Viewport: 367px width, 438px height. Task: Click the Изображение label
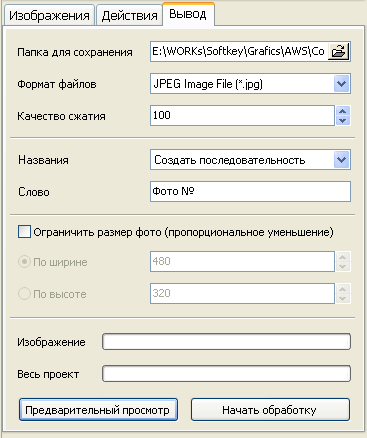(51, 342)
